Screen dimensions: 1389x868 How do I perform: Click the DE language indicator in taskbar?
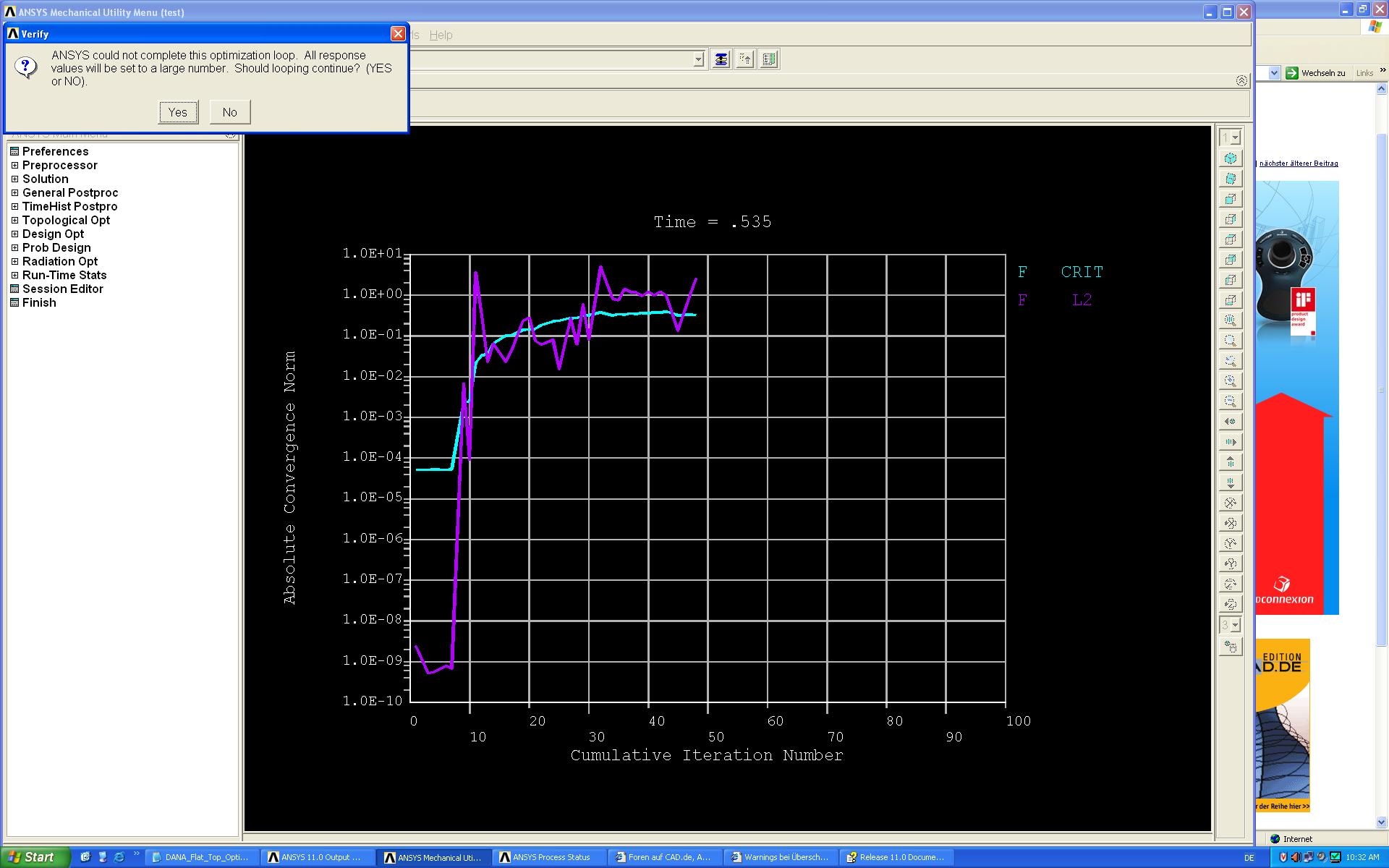[x=1249, y=857]
